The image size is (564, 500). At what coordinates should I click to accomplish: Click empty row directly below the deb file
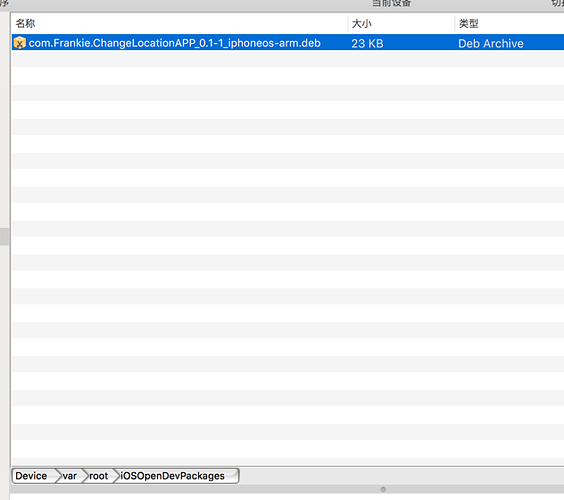tap(288, 59)
